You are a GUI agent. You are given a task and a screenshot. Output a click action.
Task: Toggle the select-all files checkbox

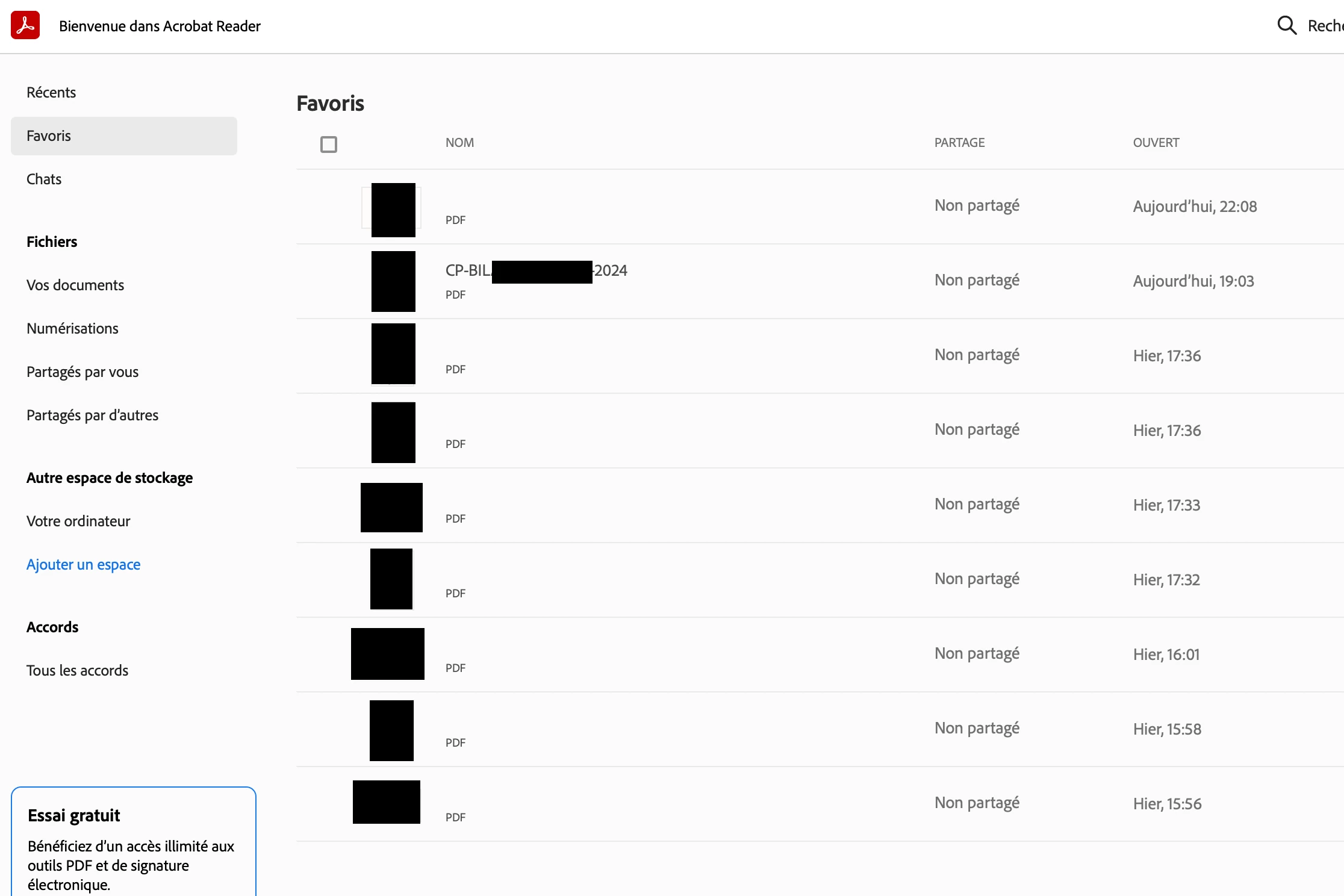(329, 145)
